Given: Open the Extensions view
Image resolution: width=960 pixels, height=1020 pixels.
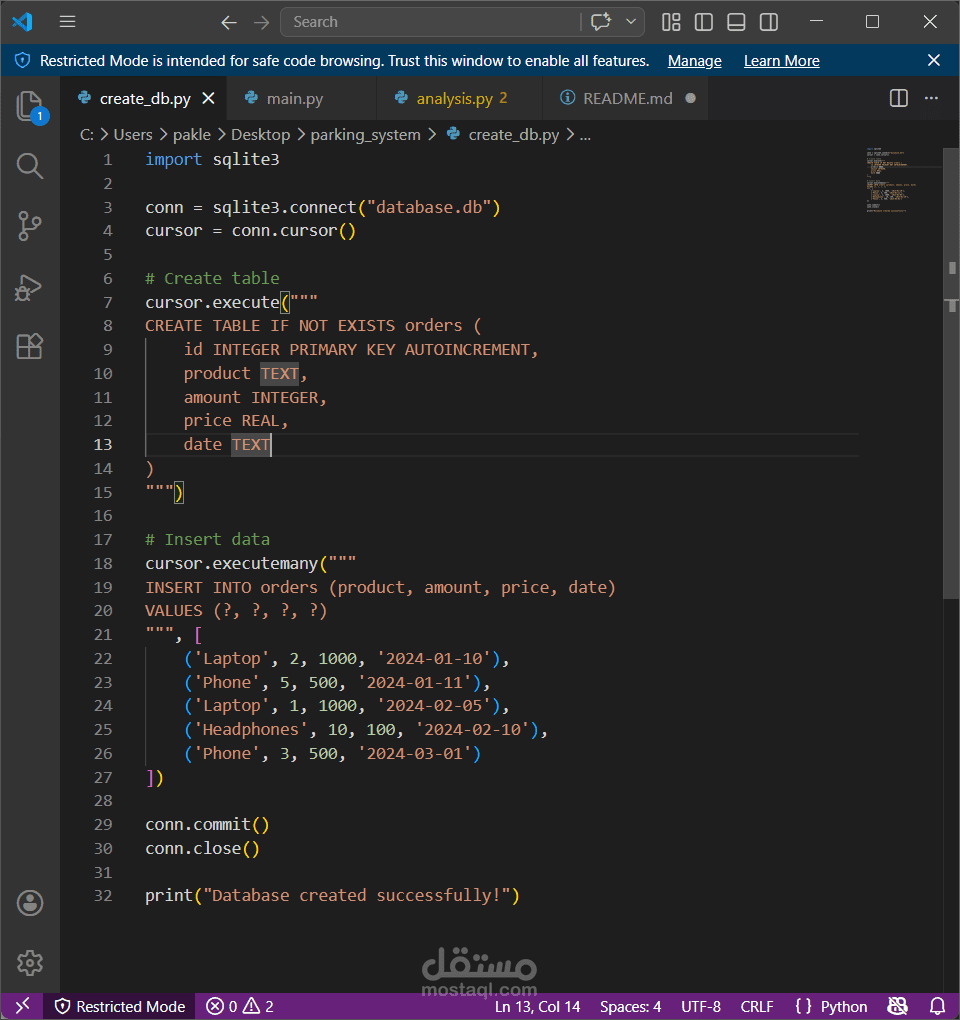Looking at the screenshot, I should 30,346.
